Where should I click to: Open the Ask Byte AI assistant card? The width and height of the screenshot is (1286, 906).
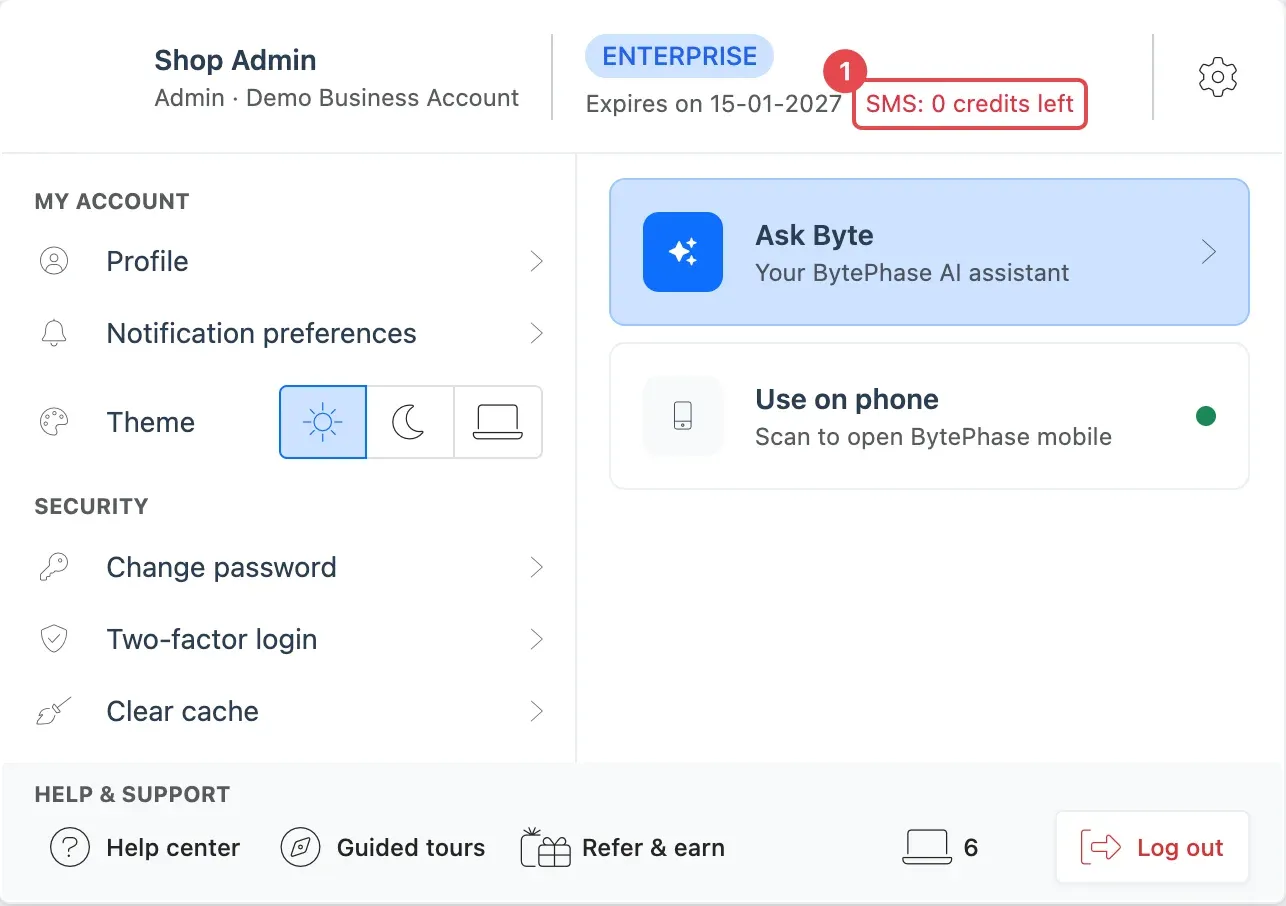click(x=929, y=252)
